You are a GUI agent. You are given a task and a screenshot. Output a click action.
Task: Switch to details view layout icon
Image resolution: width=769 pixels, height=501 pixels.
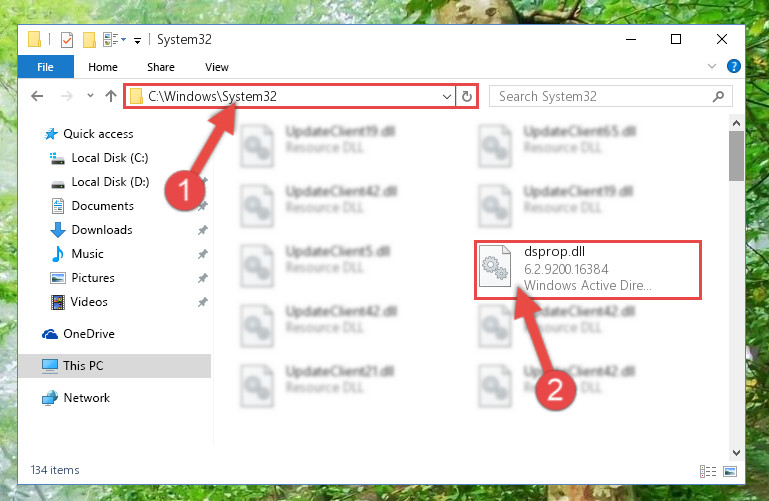click(707, 471)
